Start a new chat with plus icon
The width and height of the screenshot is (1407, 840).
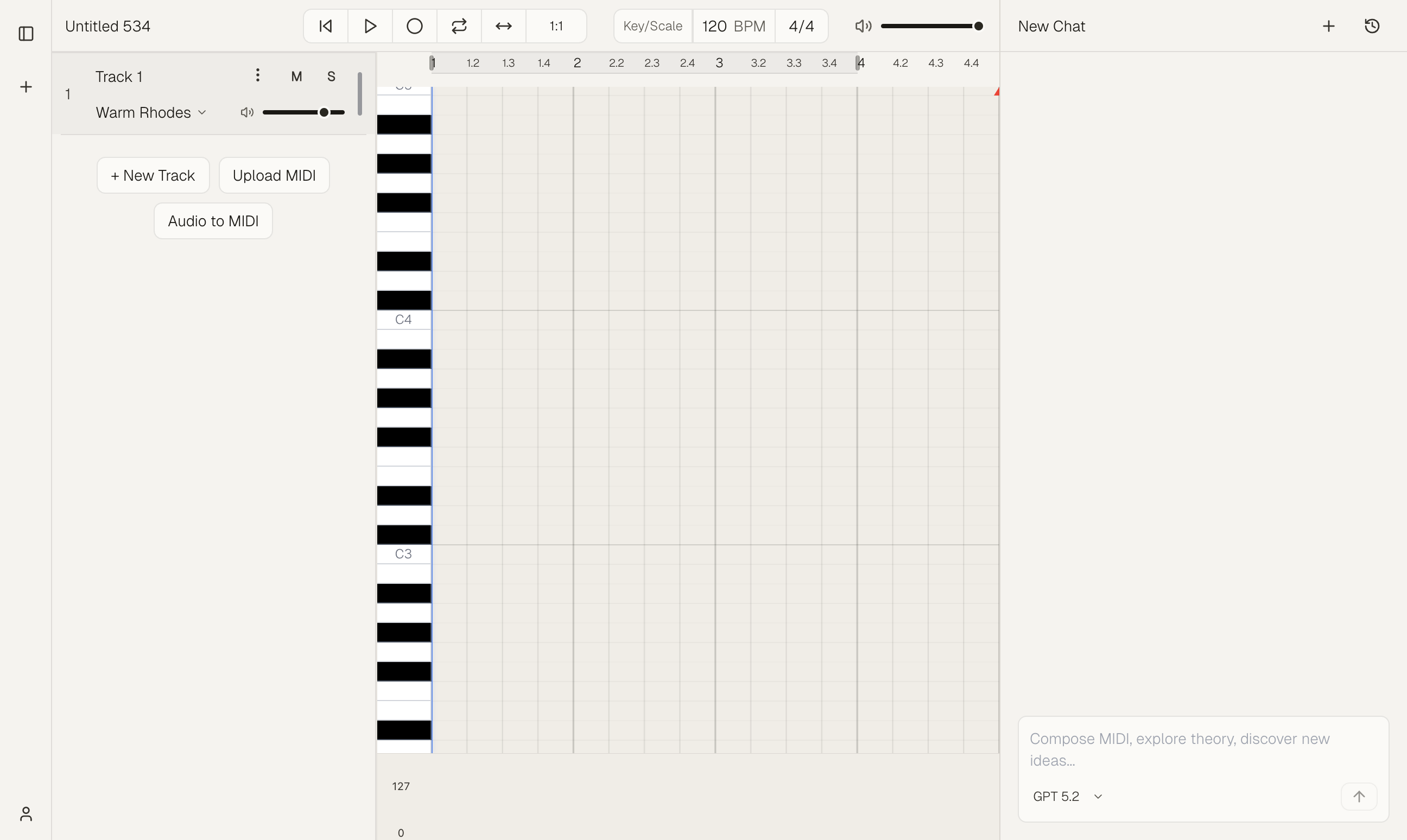tap(1328, 26)
